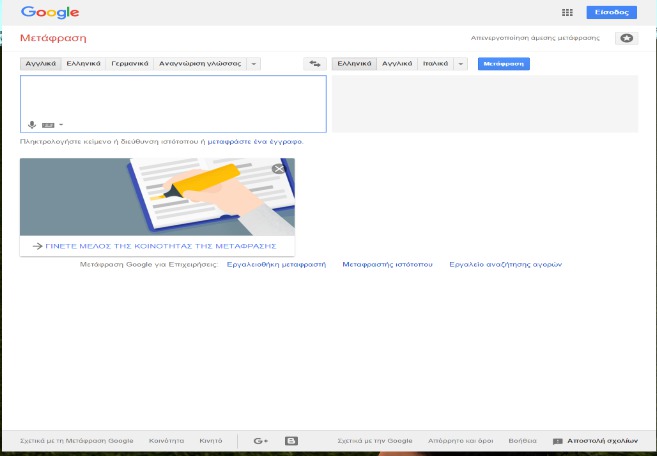Select Αγγλικά as target language

pos(397,64)
